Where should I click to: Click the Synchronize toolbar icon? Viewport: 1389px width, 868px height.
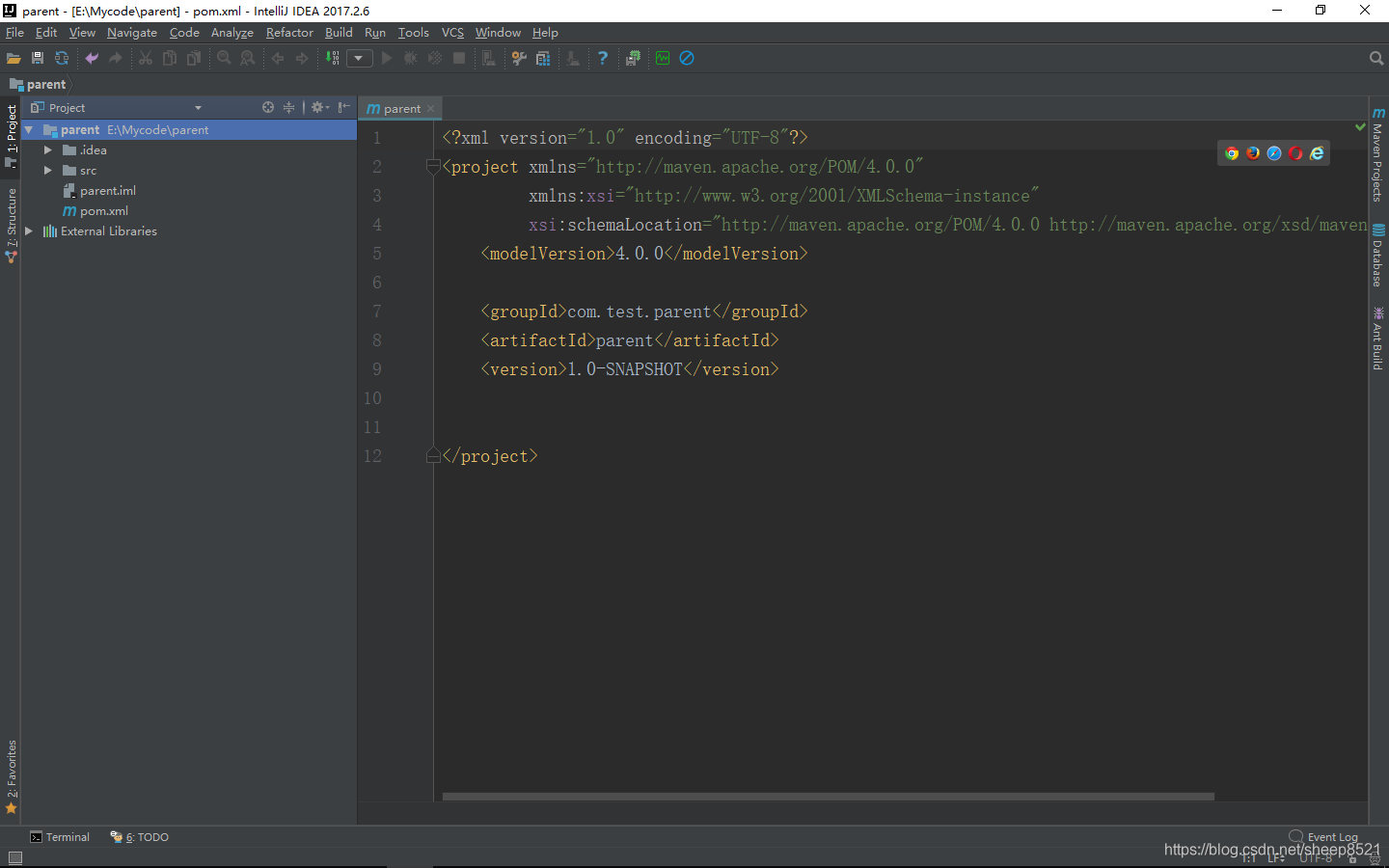click(62, 58)
